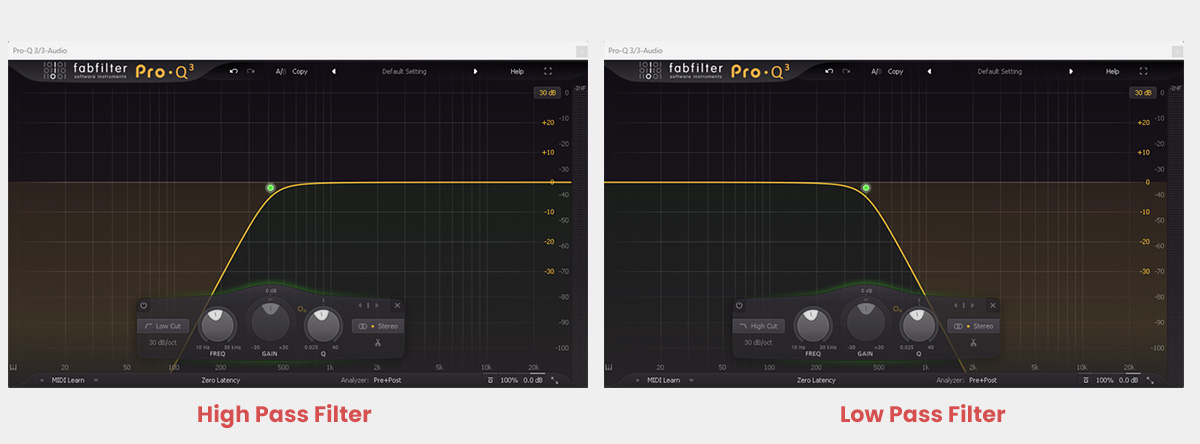Toggle global bypass icon in right window
The width and height of the screenshot is (1200, 444).
pos(1086,380)
